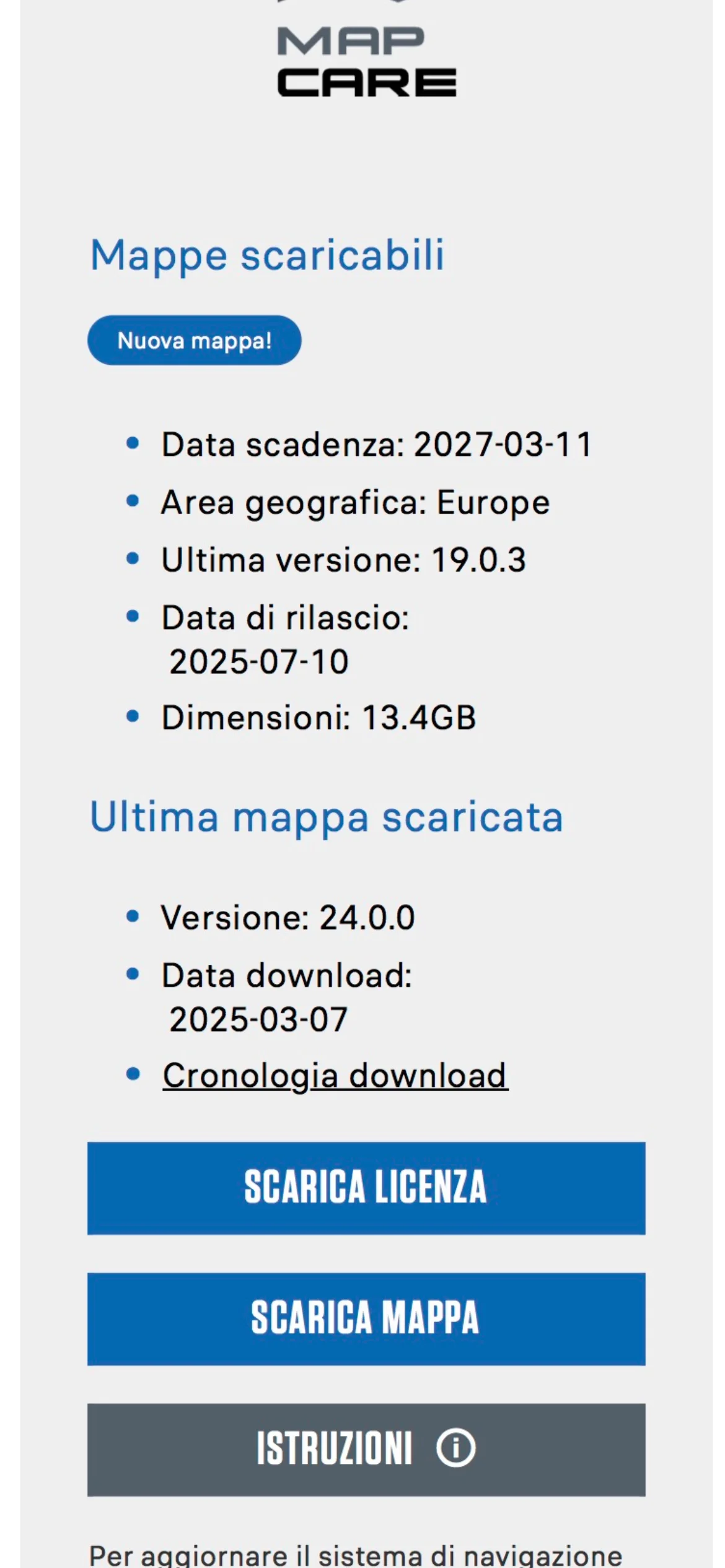Click the Data download label

[x=287, y=975]
